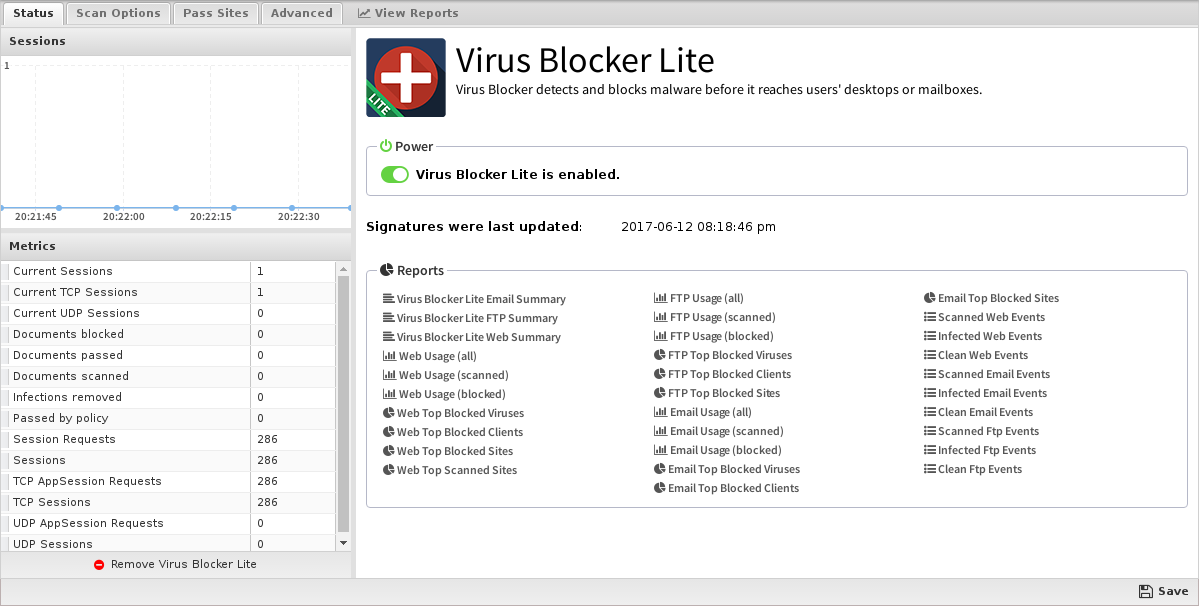Select the Current TCP Sessions metric row
Image resolution: width=1199 pixels, height=606 pixels.
coord(168,293)
